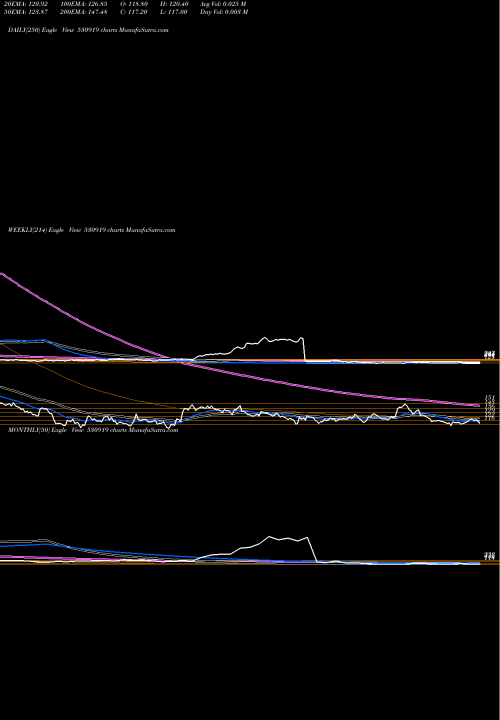Click the peak of the monthly price line
500x720 pixels.
tap(270, 536)
